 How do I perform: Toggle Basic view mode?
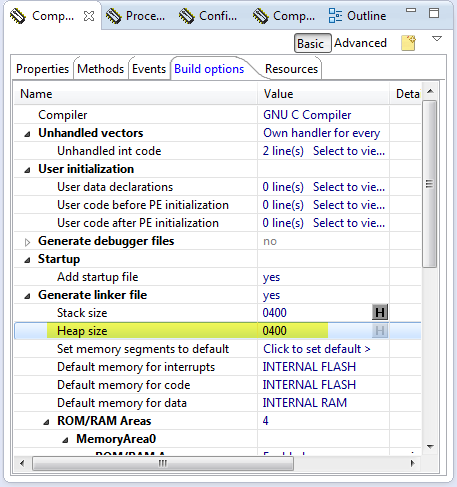tap(313, 43)
